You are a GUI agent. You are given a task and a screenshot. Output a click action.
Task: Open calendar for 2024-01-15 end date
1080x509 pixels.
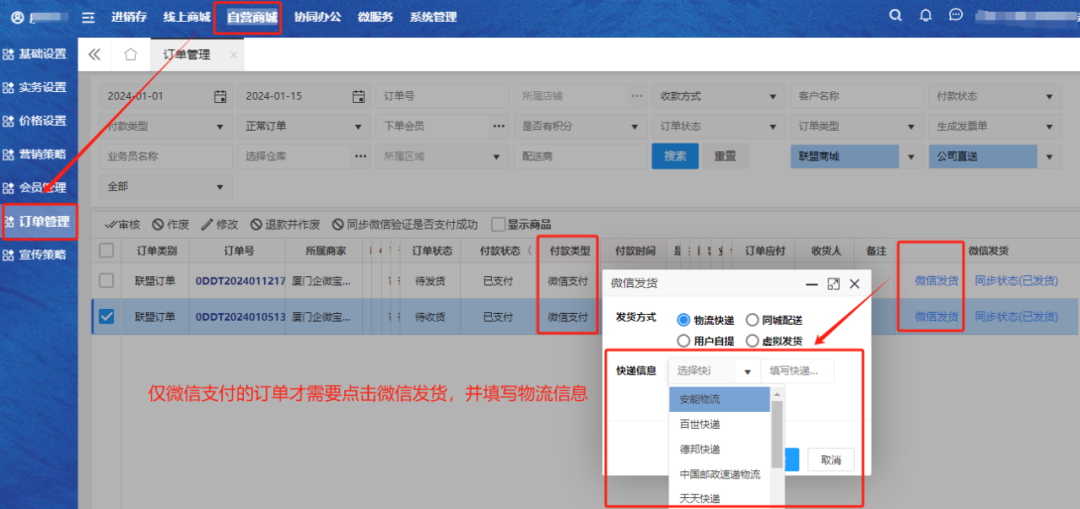tap(358, 97)
